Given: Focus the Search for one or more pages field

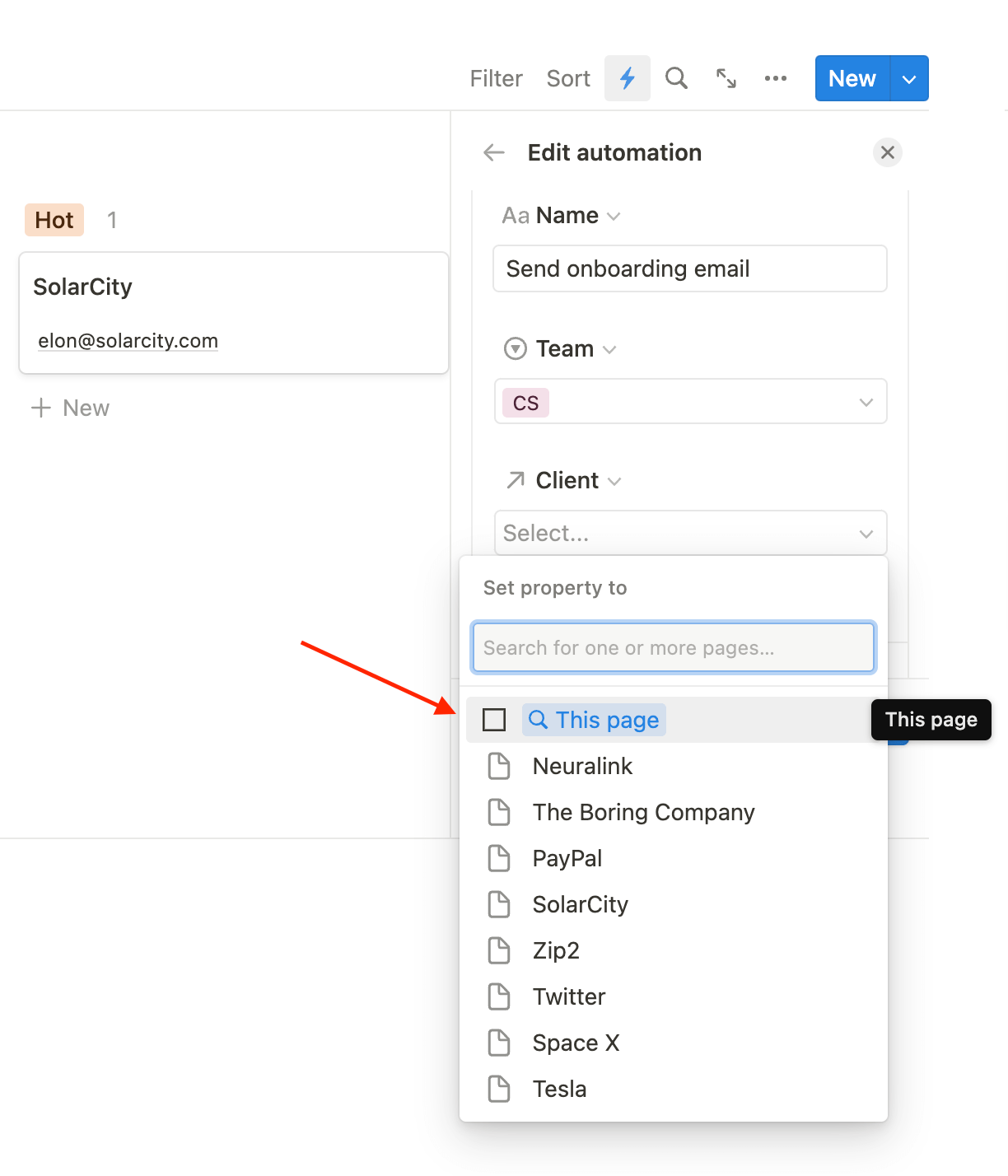Looking at the screenshot, I should (674, 647).
